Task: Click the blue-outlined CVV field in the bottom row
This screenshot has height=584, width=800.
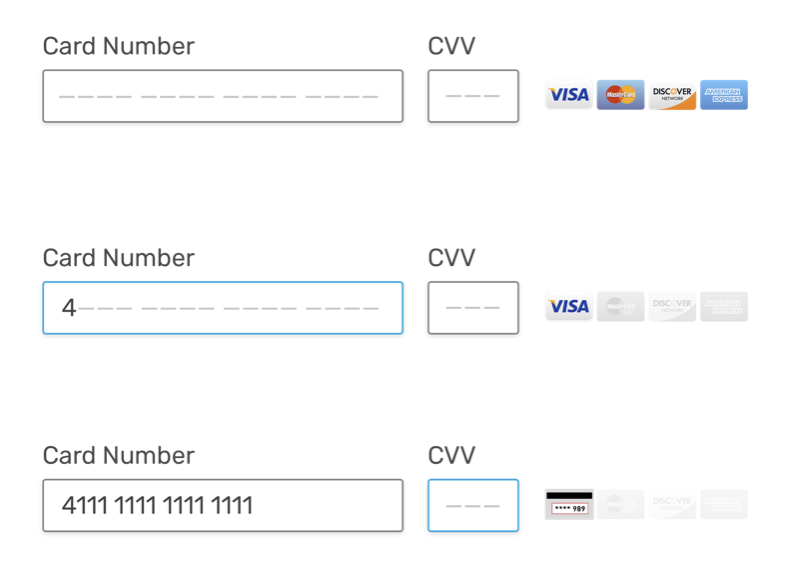Action: (473, 506)
